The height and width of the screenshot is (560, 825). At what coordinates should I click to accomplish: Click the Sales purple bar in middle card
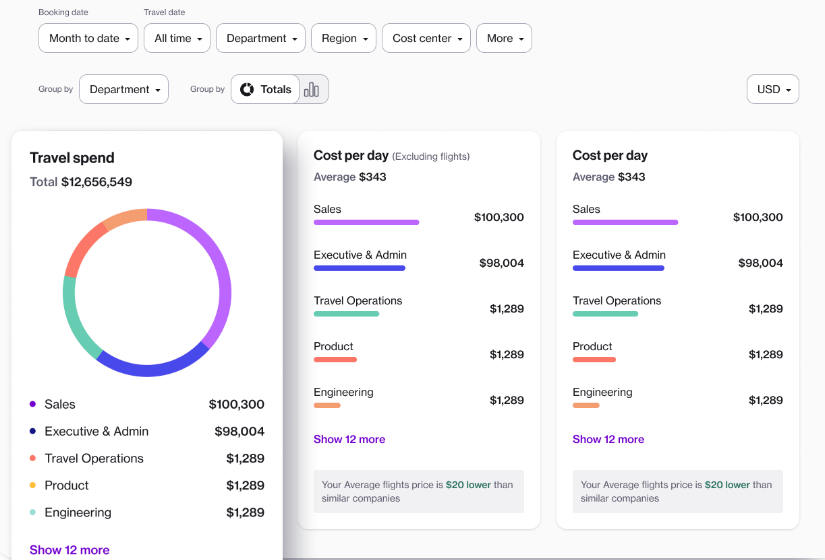366,222
